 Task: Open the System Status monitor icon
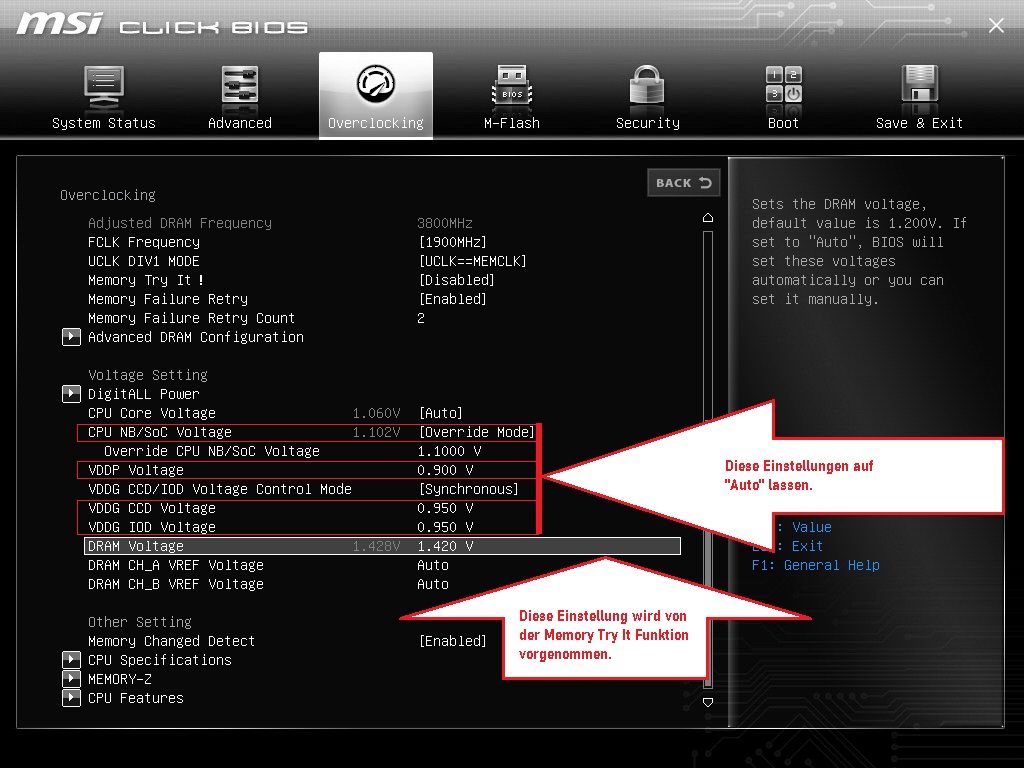point(104,88)
